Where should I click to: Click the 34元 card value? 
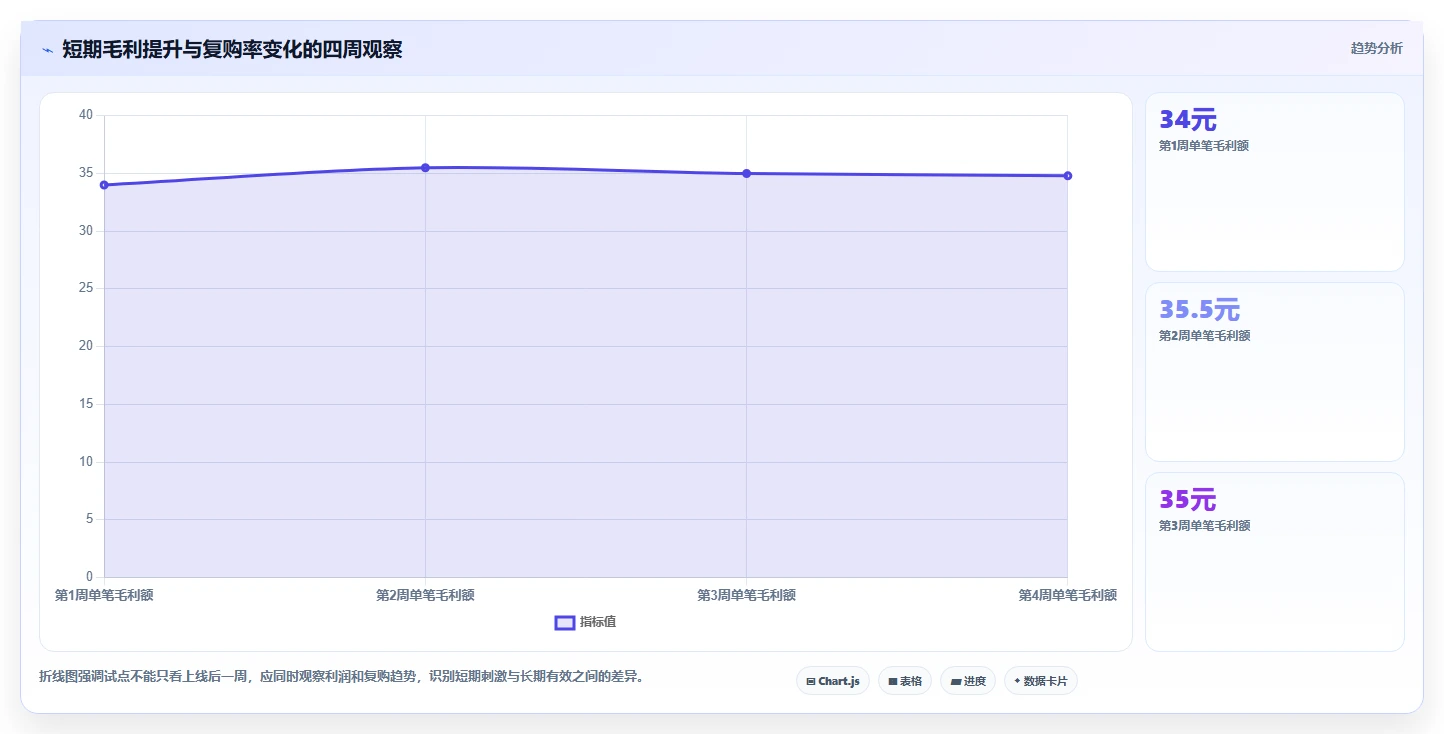click(1188, 120)
